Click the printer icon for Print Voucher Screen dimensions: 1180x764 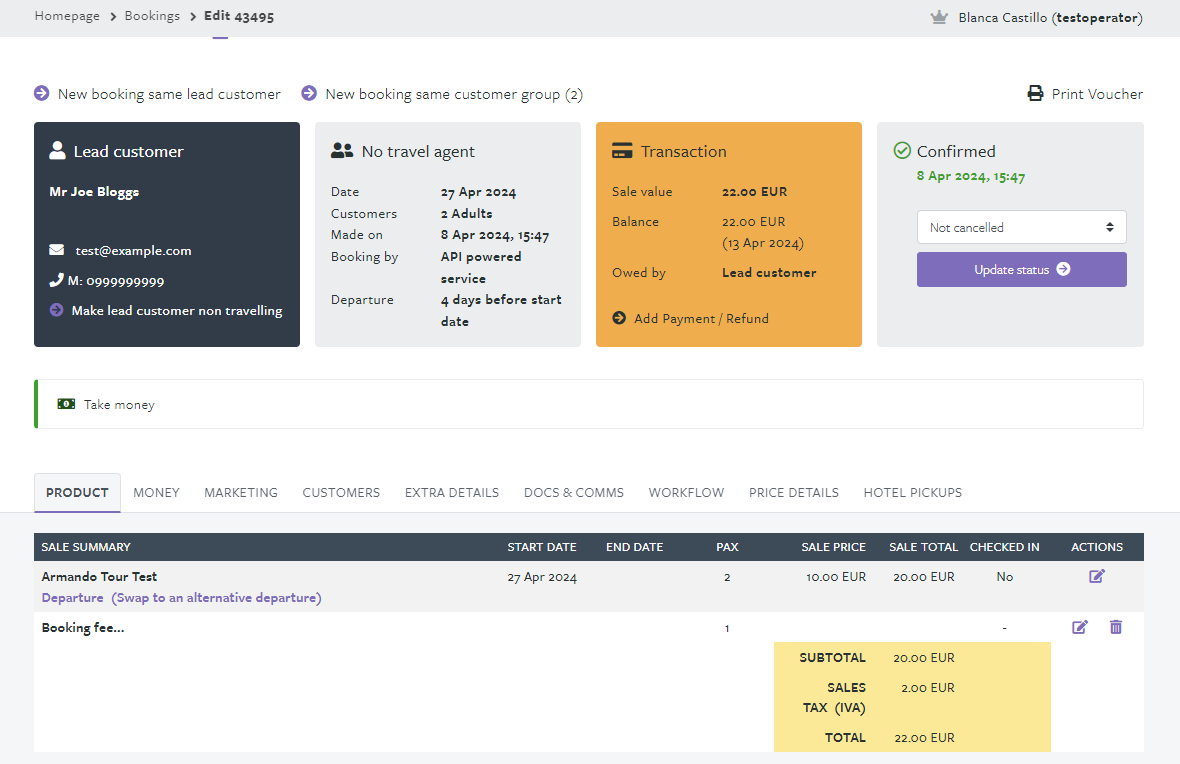(x=1036, y=93)
